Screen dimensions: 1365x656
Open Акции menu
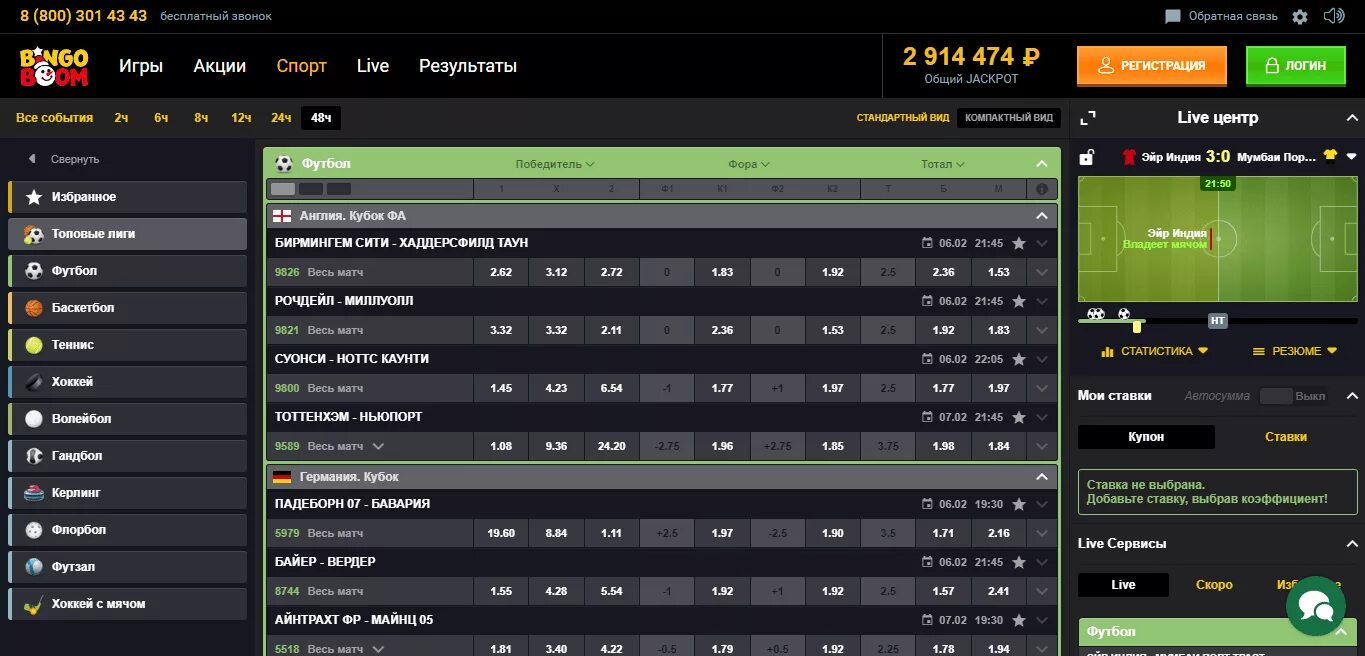coord(220,66)
